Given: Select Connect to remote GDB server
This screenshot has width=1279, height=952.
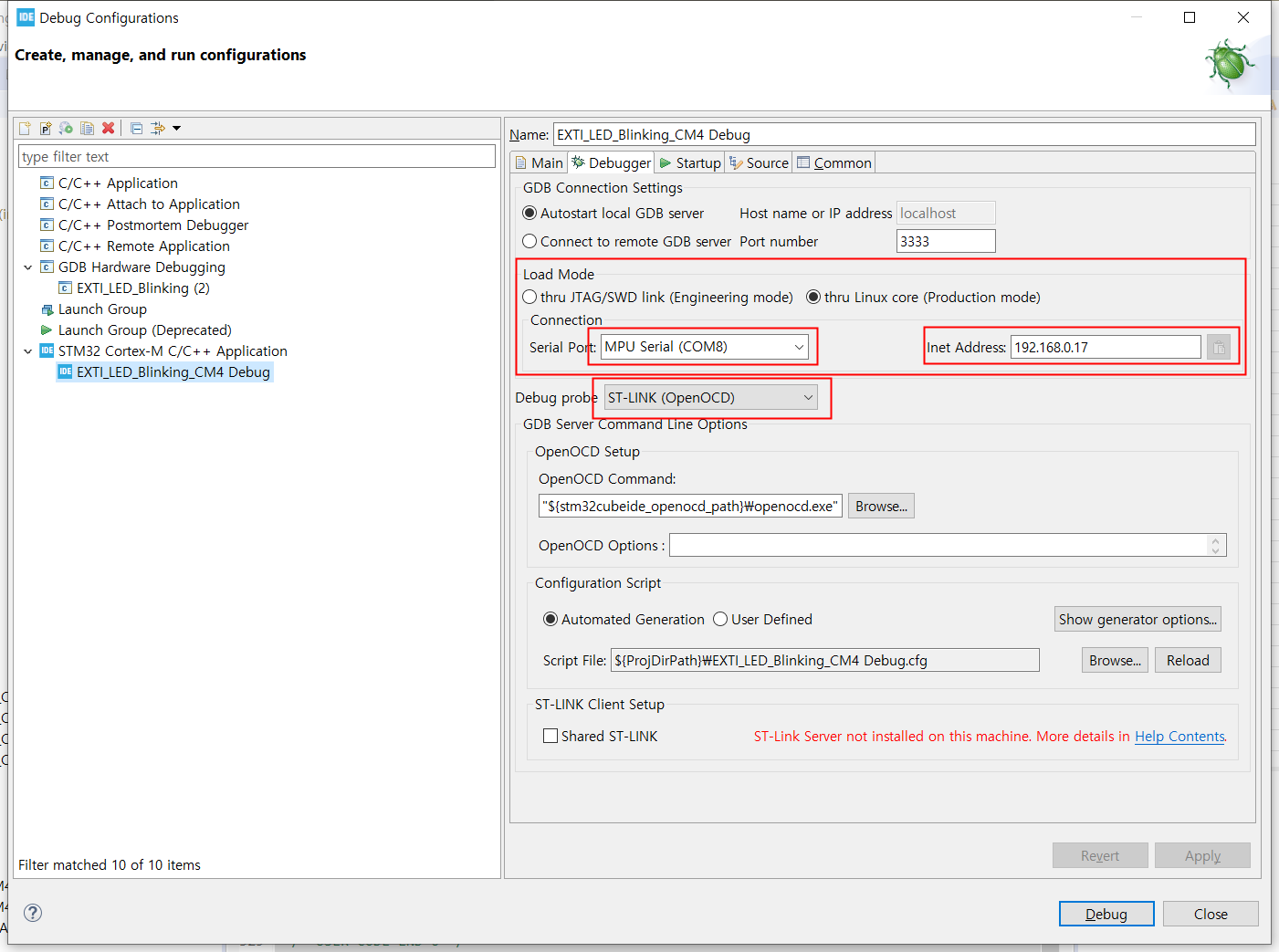Looking at the screenshot, I should 529,241.
